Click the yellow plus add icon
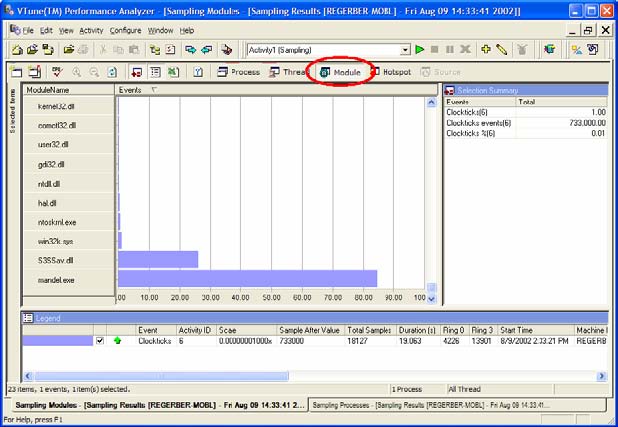 coord(486,49)
